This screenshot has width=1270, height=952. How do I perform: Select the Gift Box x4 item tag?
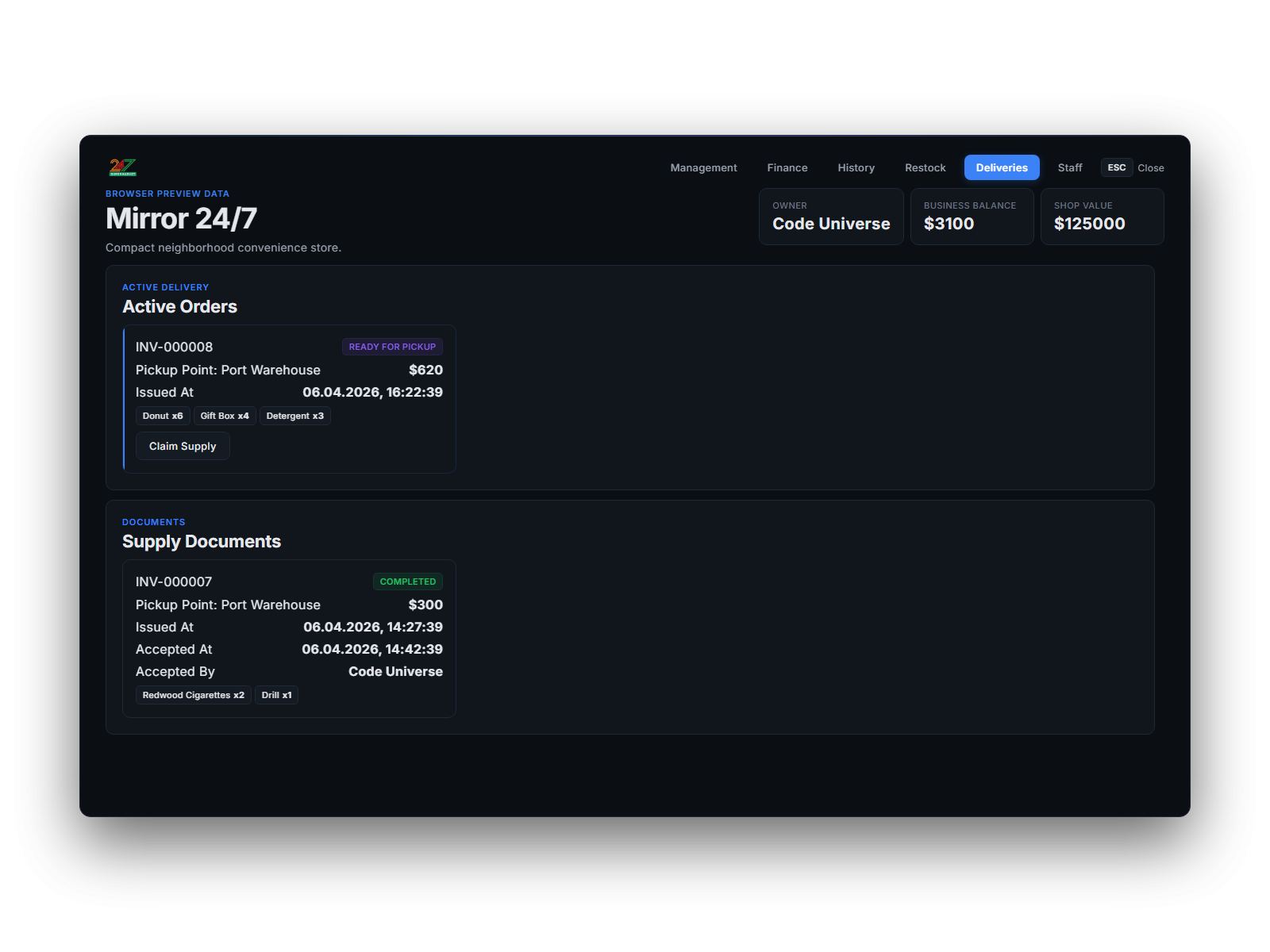coord(225,416)
